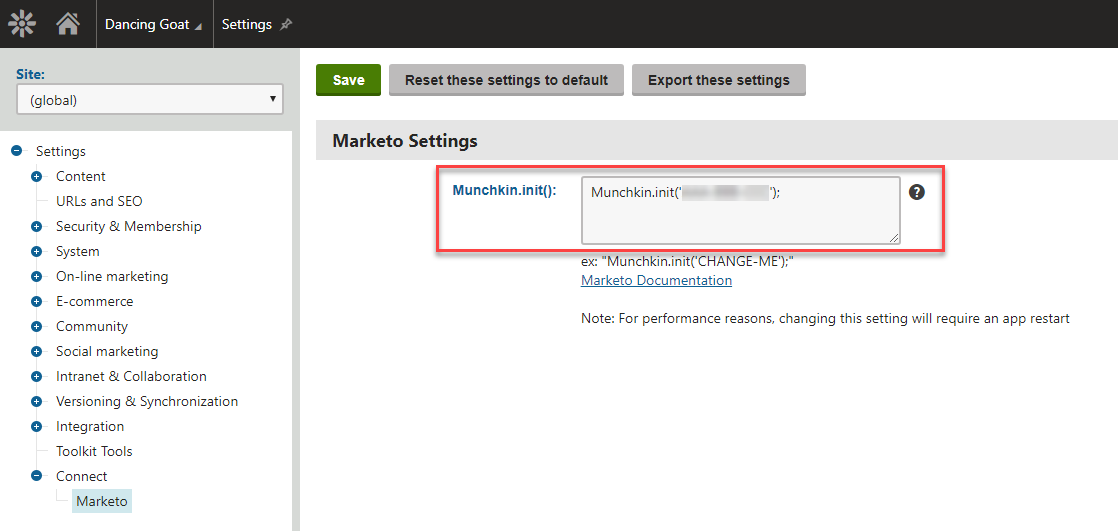
Task: Expand the E-commerce node
Action: (36, 301)
